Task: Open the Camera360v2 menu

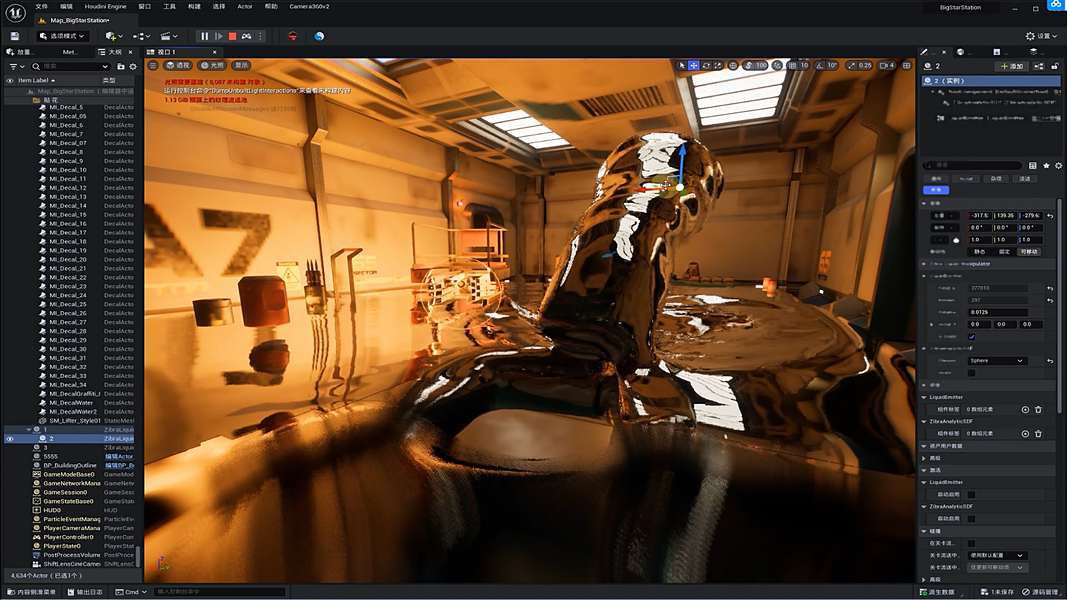Action: point(309,7)
